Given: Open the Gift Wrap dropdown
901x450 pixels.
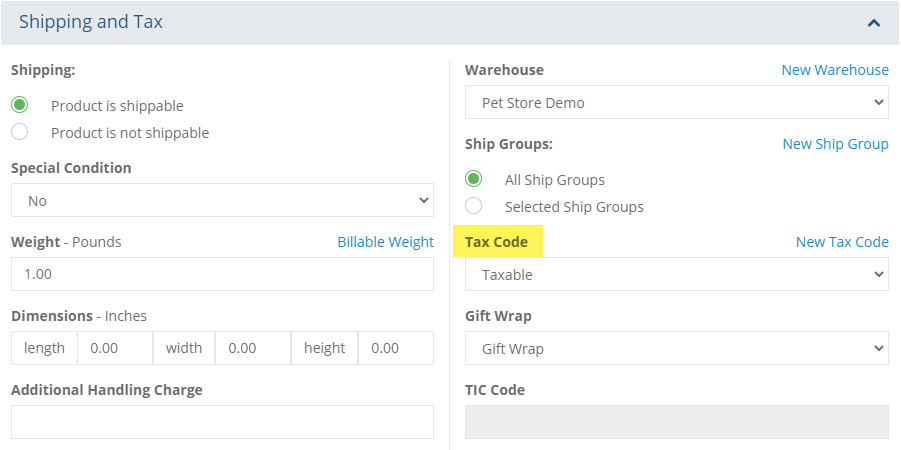Looking at the screenshot, I should click(676, 348).
